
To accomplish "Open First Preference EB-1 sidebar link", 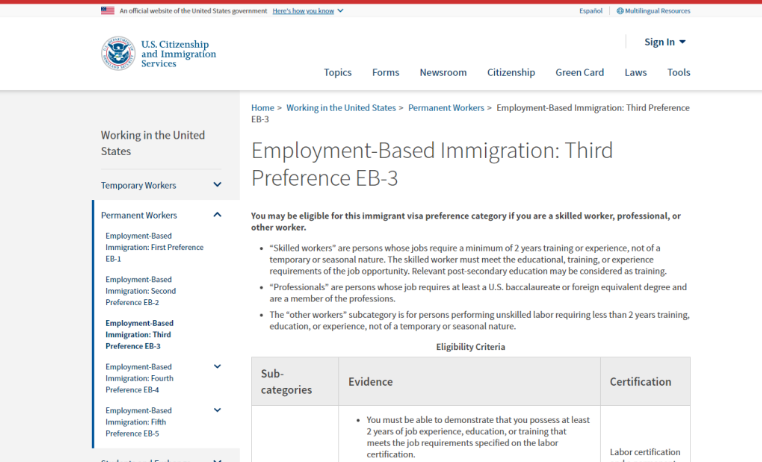I will point(154,247).
